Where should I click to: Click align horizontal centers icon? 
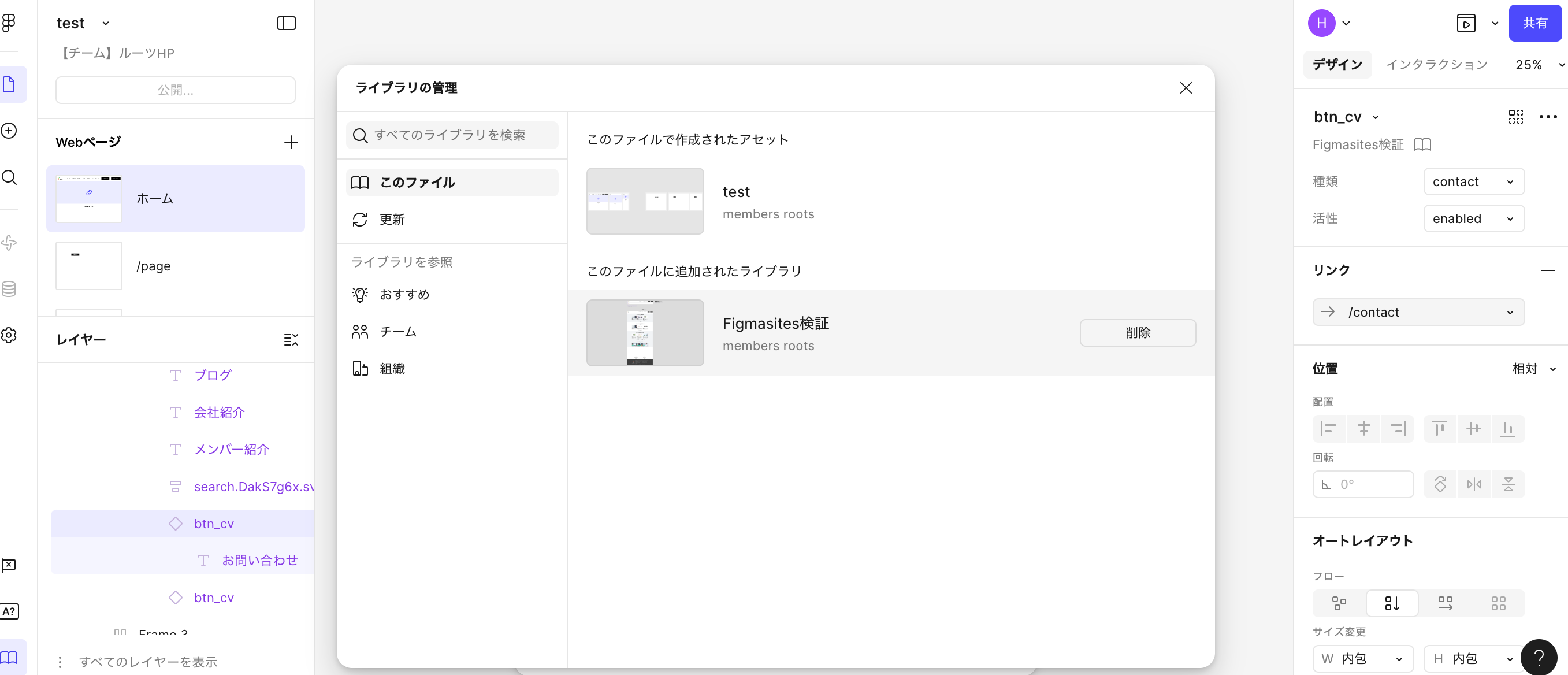tap(1363, 428)
